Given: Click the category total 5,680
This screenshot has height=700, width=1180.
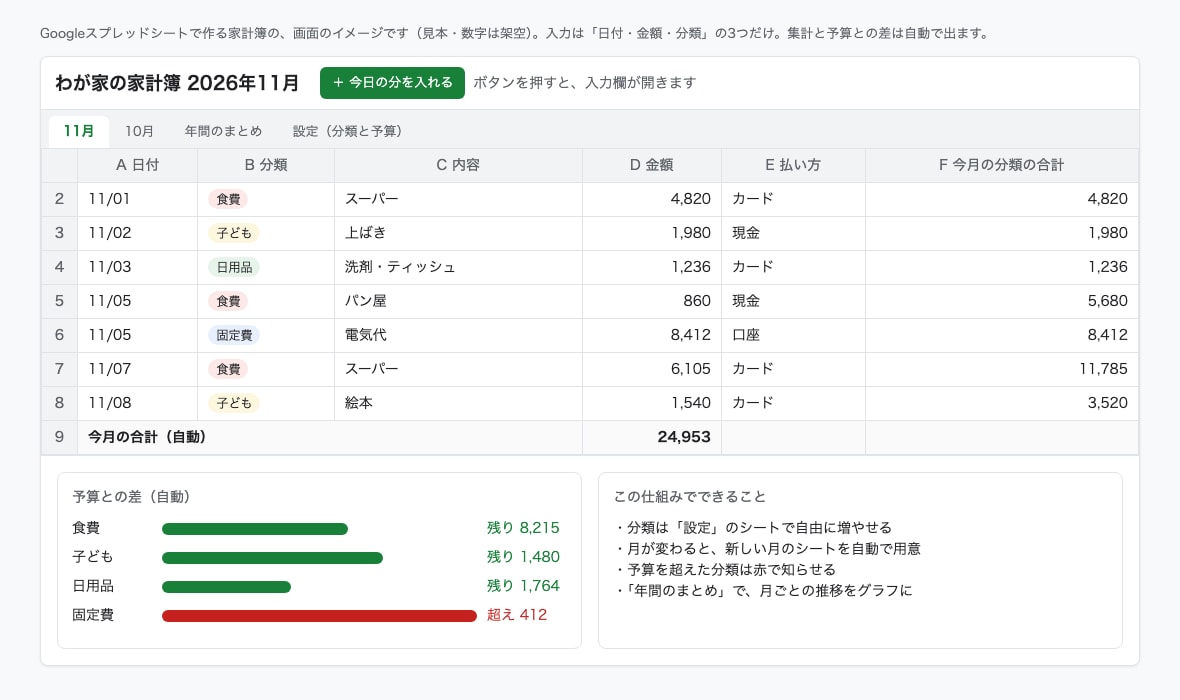Looking at the screenshot, I should pos(1002,301).
